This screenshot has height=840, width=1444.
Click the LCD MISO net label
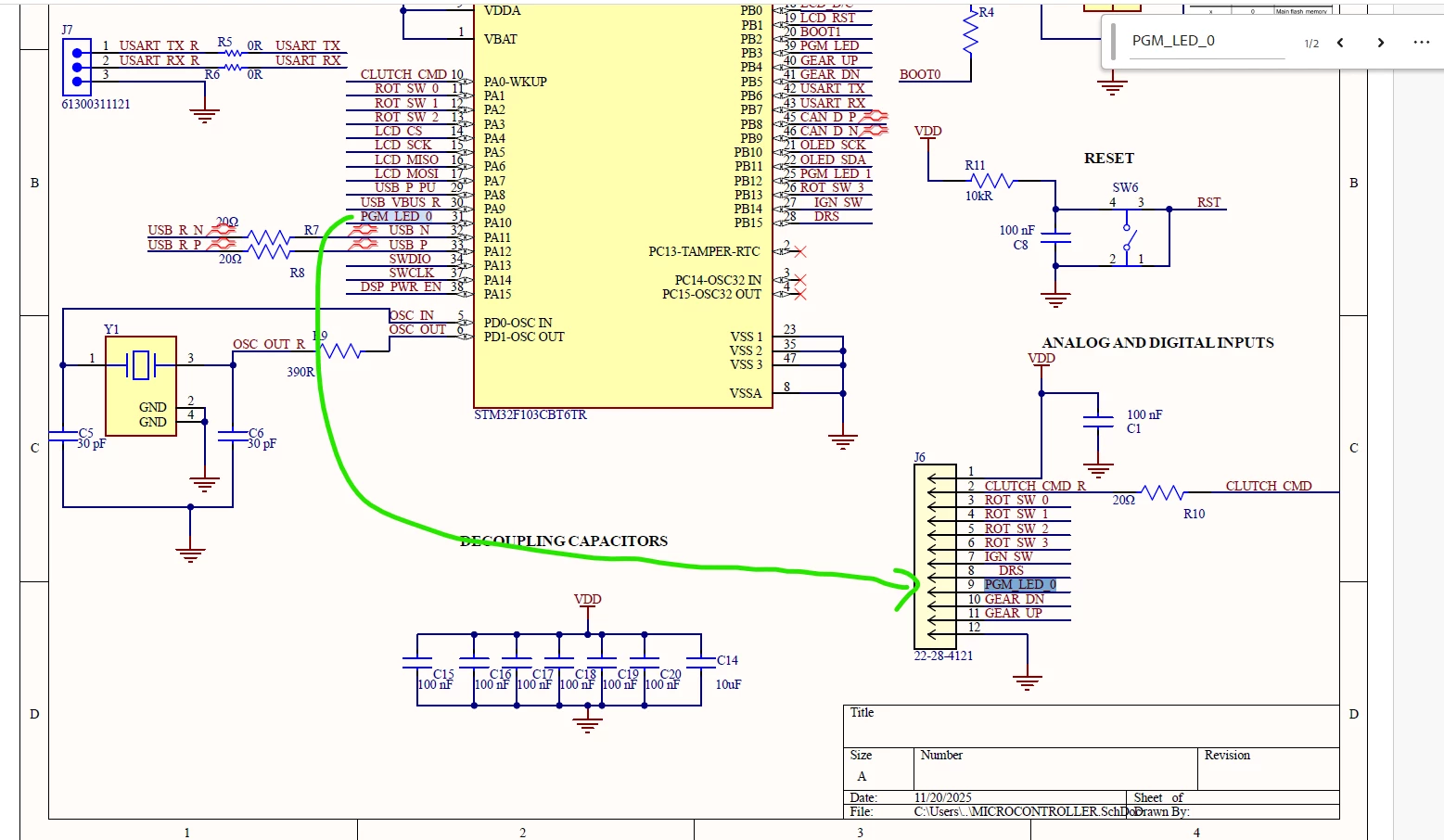[406, 160]
